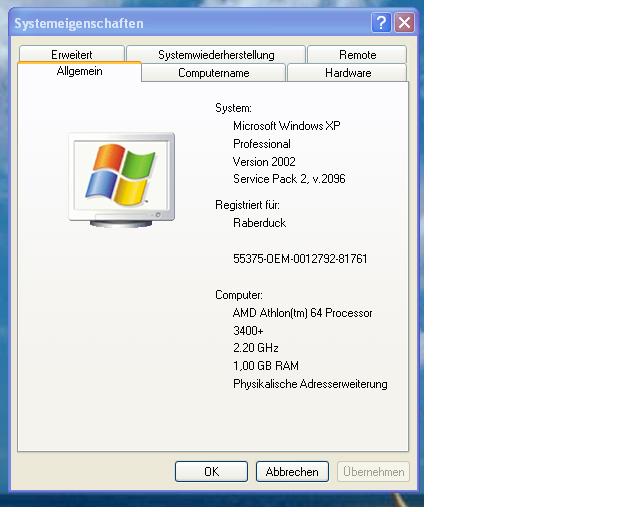Close the Systemeigenschaften dialog
The height and width of the screenshot is (512, 640).
tap(404, 22)
